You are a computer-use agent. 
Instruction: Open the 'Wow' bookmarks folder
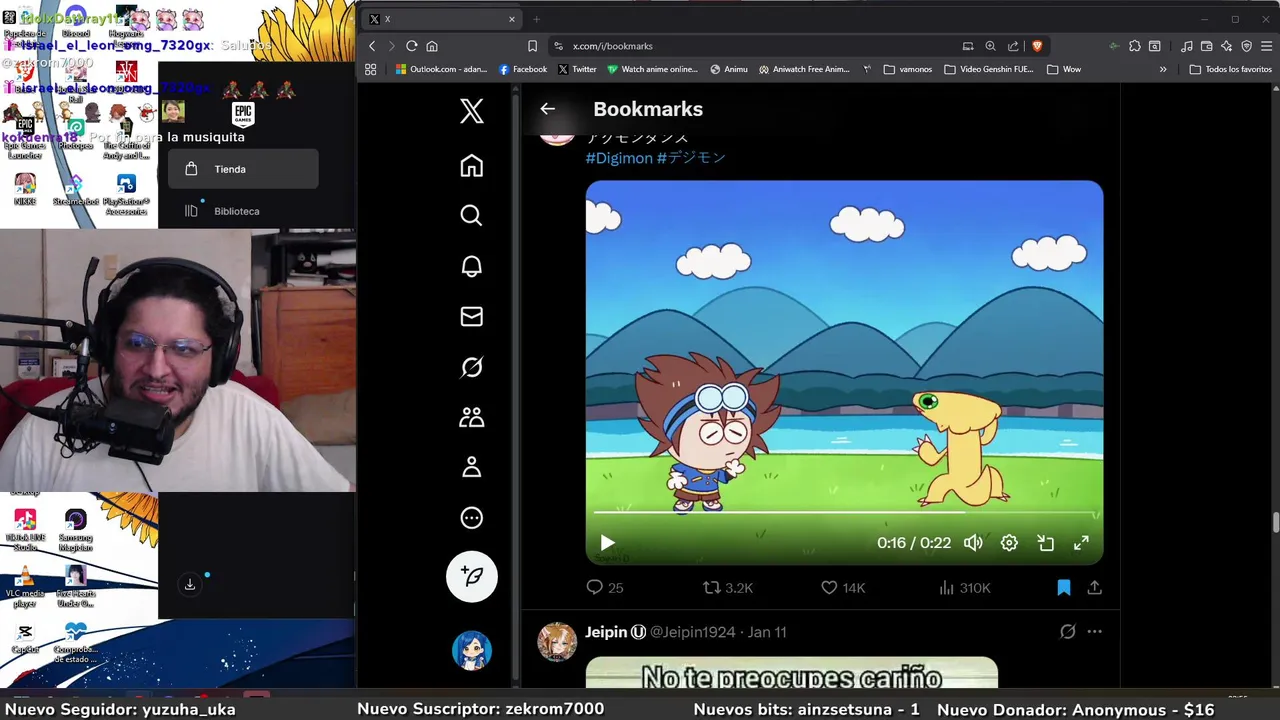pyautogui.click(x=1064, y=69)
